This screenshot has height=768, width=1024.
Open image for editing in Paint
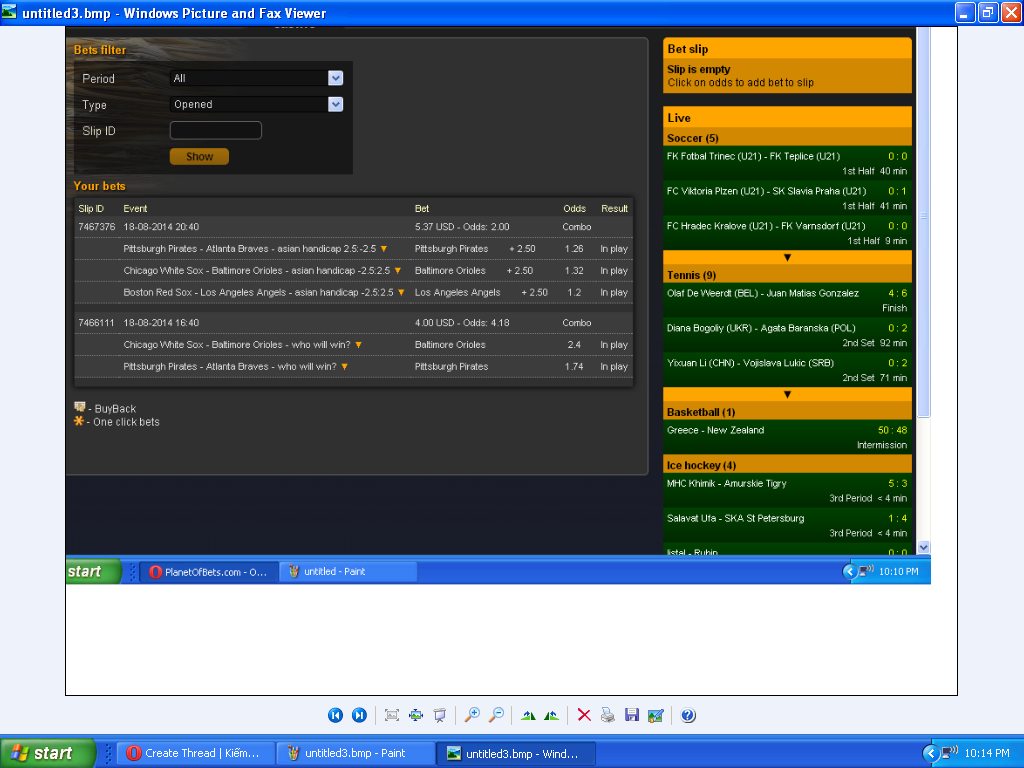point(655,715)
